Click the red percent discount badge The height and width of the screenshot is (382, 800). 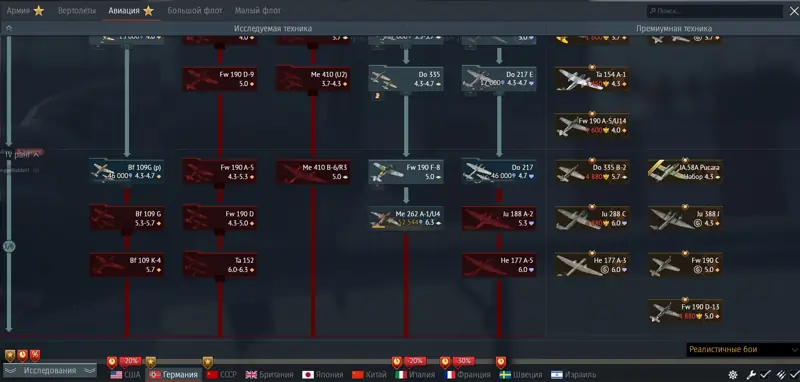(x=35, y=355)
